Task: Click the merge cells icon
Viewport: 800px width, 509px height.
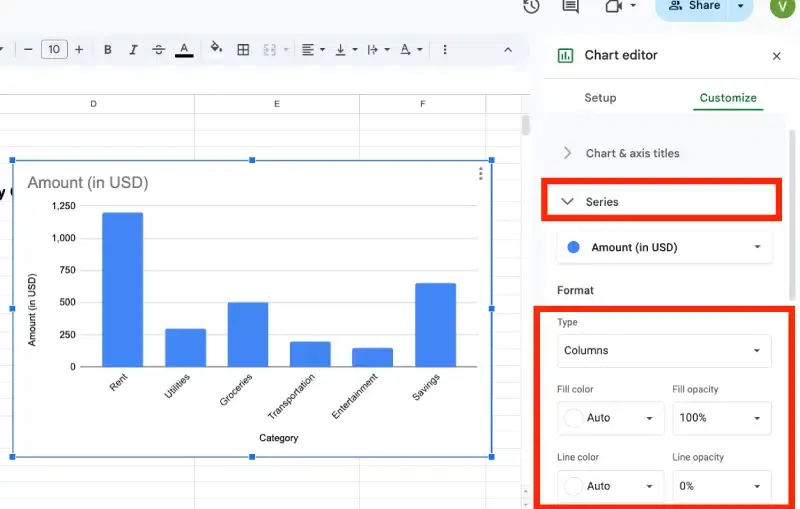Action: 269,49
